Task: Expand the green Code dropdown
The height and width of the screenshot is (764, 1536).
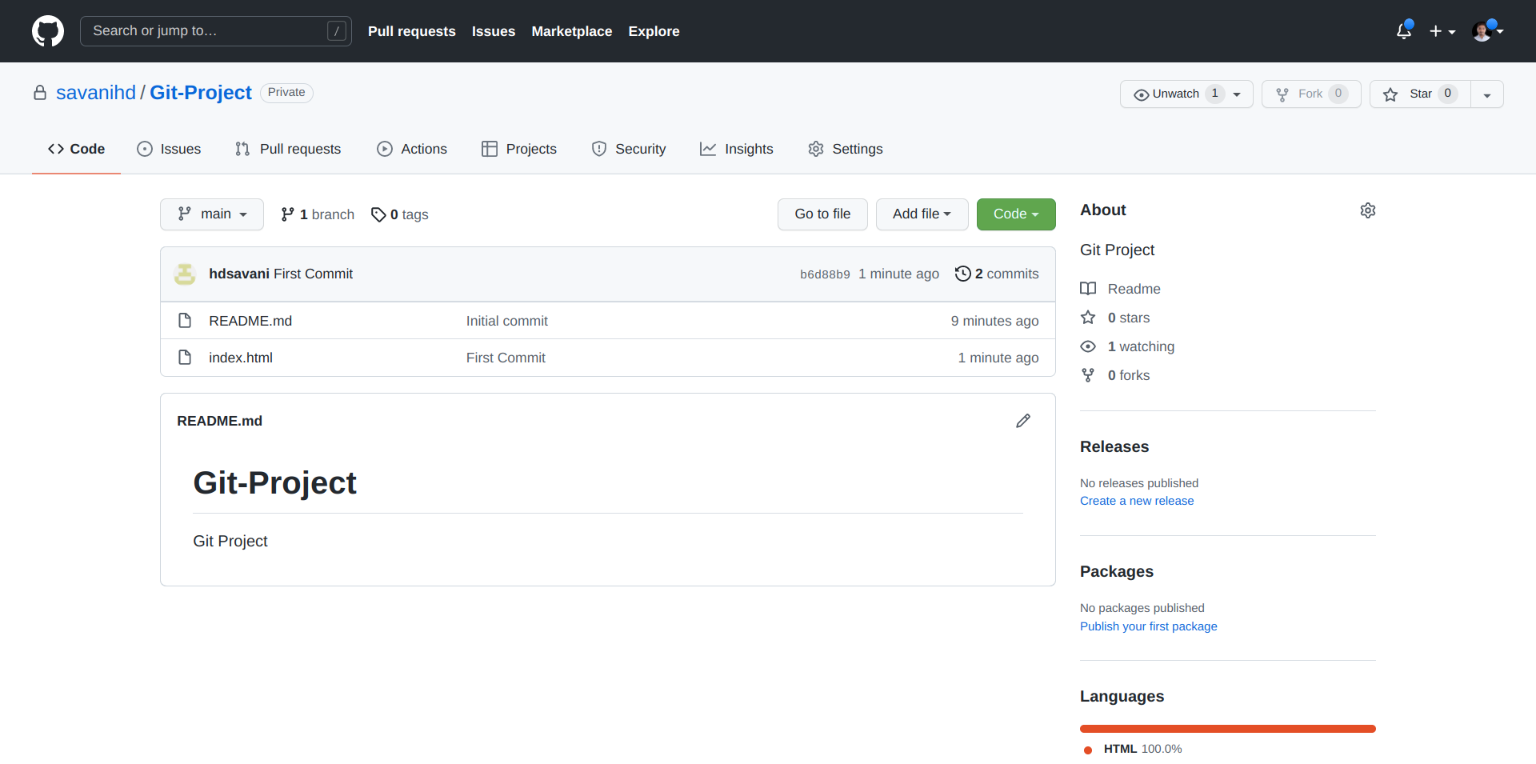Action: [1015, 214]
